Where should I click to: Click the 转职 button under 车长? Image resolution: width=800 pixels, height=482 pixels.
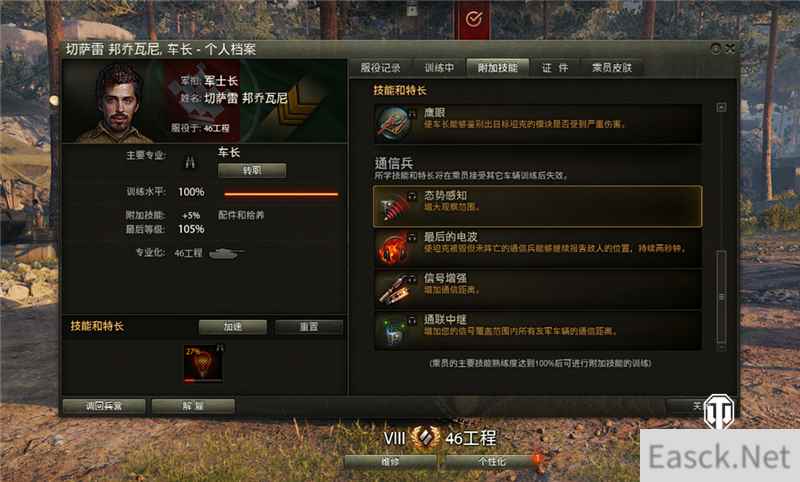[252, 170]
